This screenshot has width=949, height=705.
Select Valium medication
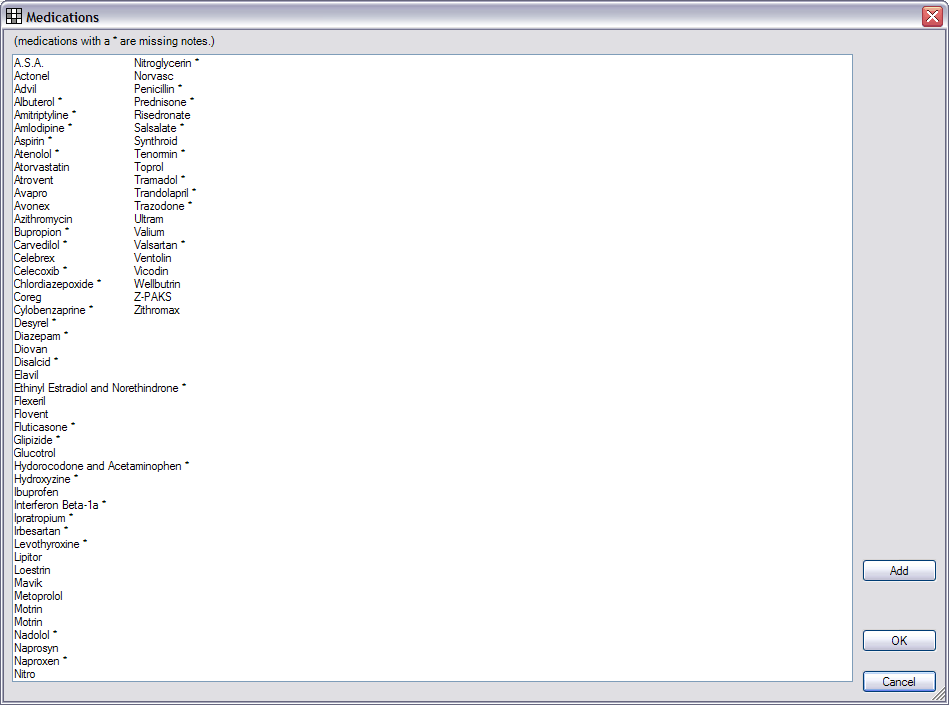click(x=149, y=232)
